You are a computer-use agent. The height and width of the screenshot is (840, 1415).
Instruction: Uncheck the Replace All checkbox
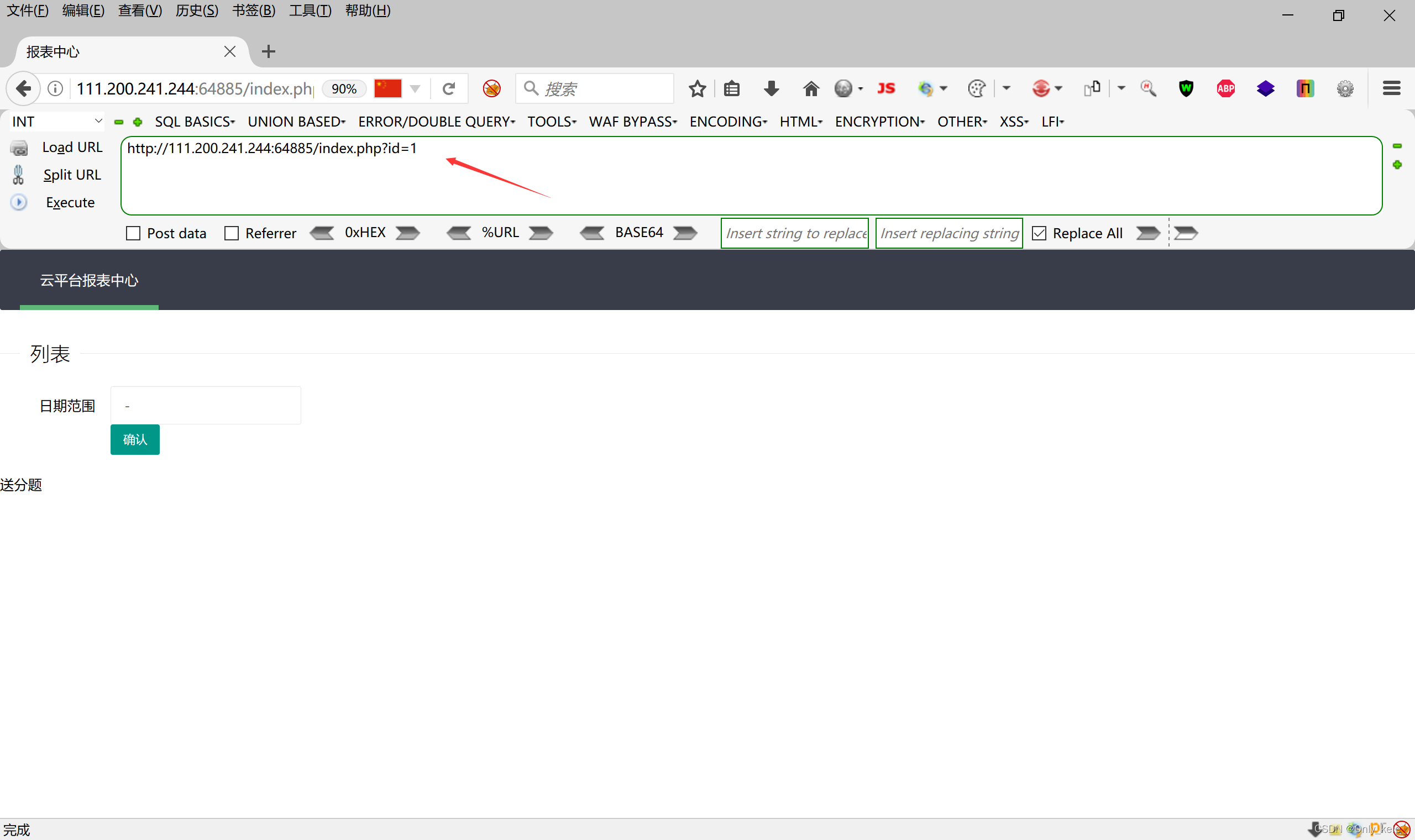1039,233
